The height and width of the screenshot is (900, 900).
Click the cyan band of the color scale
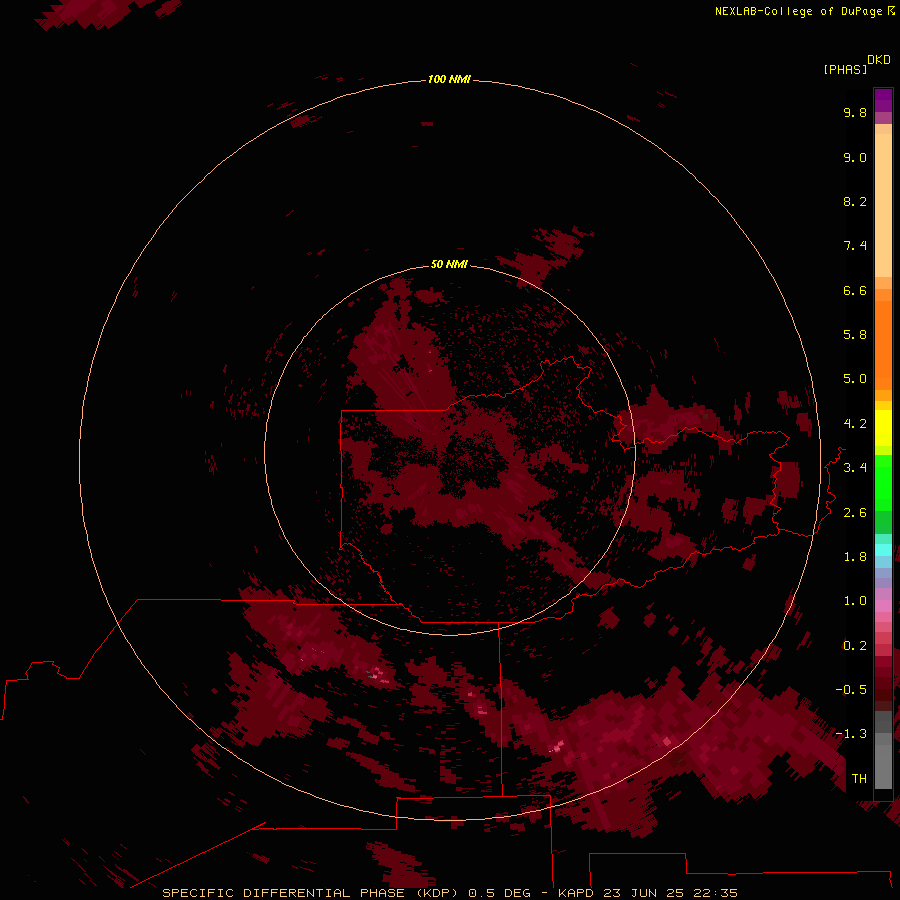[883, 550]
